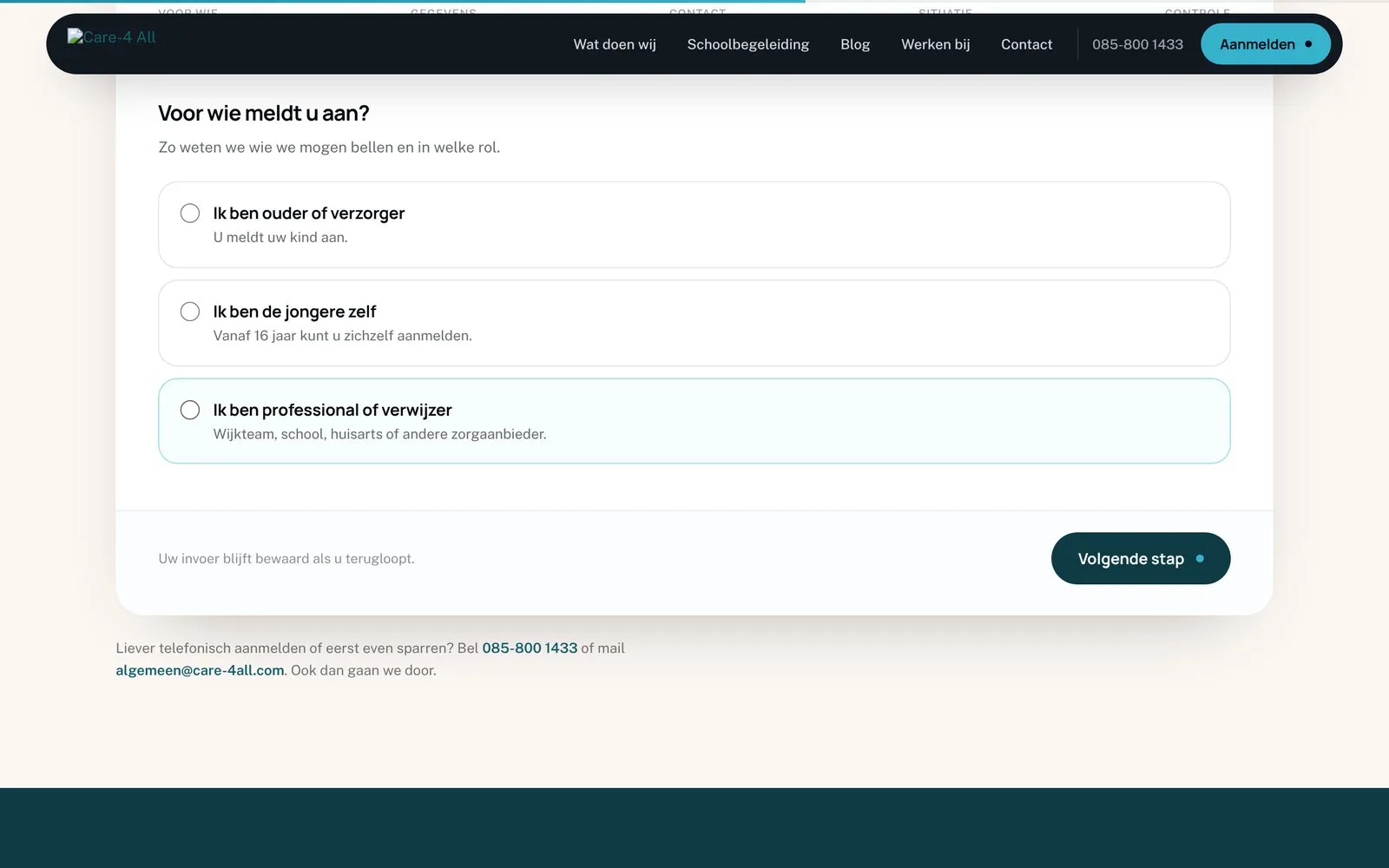Select radio 'Ik ben de jongere zelf'
This screenshot has height=868, width=1389.
click(x=190, y=312)
